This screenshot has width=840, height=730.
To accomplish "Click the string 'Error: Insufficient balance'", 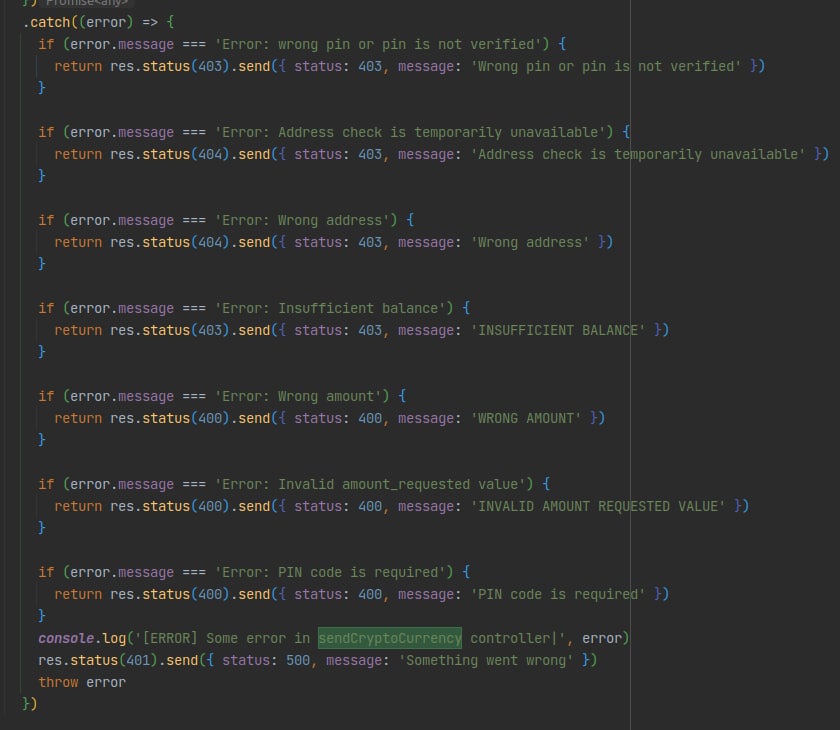I will pos(330,308).
